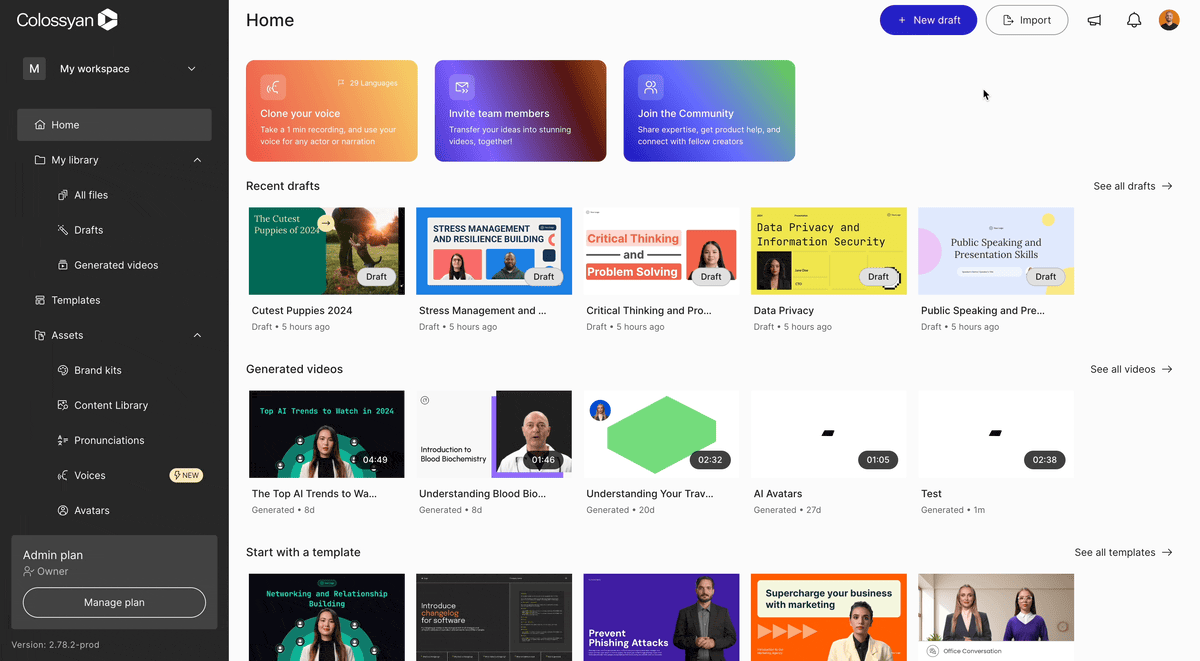Open the Blood Biochemistry video thumbnail

tap(494, 434)
